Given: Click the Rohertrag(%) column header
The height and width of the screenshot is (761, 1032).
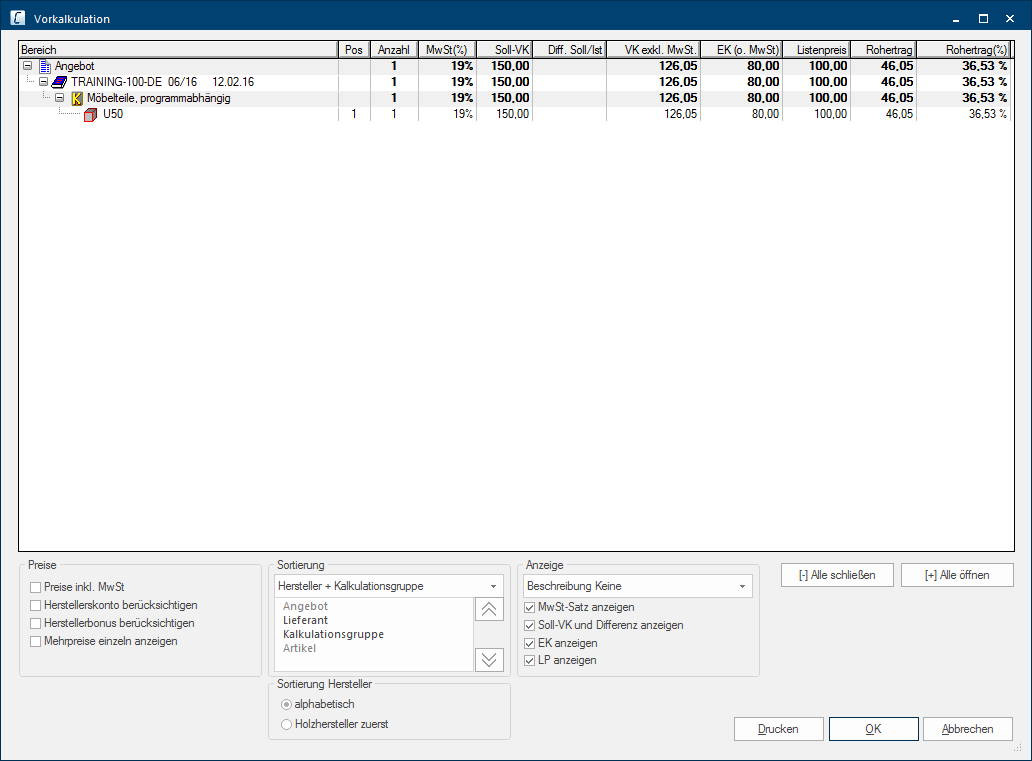Looking at the screenshot, I should coord(965,49).
